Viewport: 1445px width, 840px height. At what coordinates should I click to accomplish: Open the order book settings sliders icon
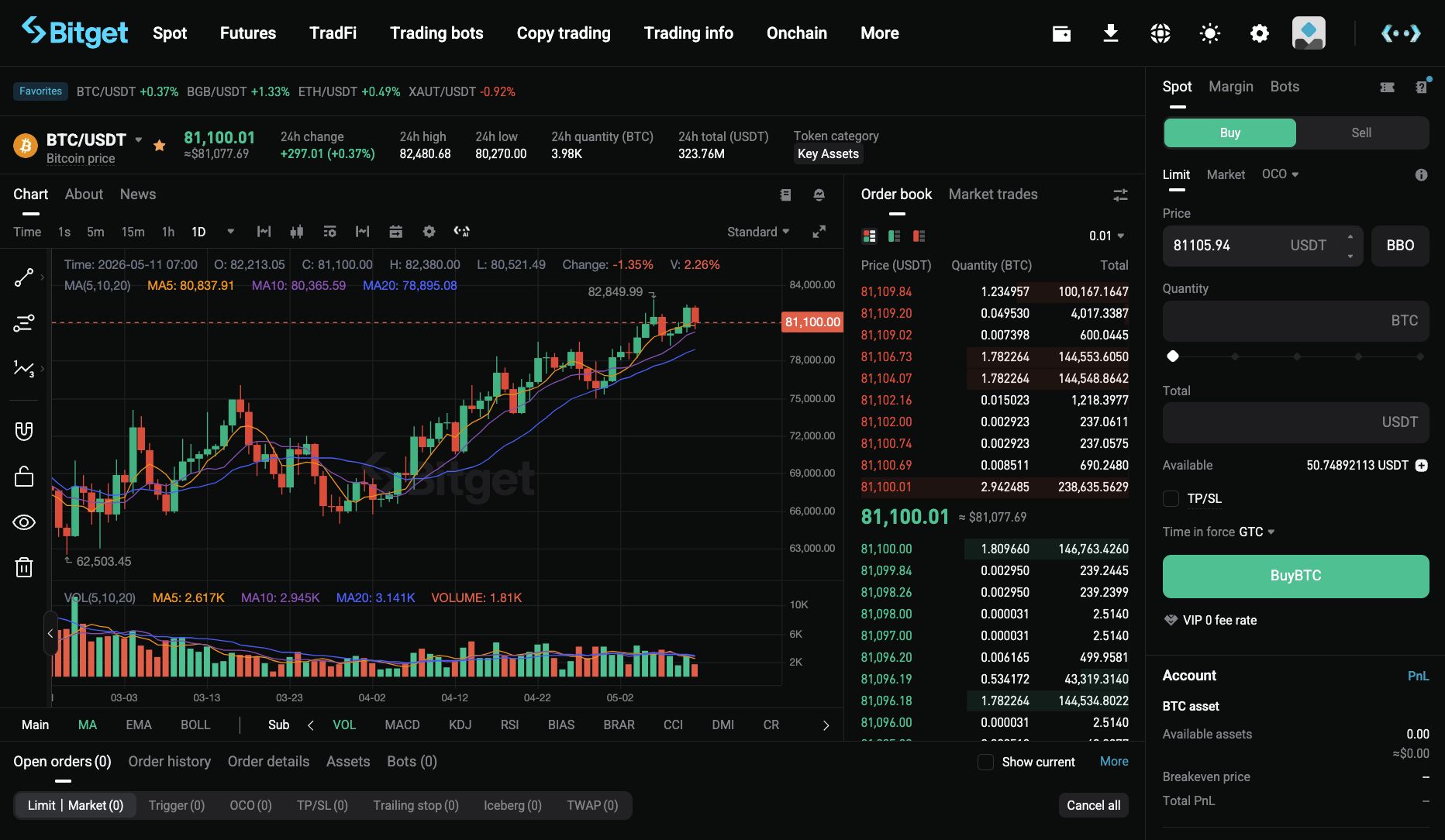[1120, 195]
